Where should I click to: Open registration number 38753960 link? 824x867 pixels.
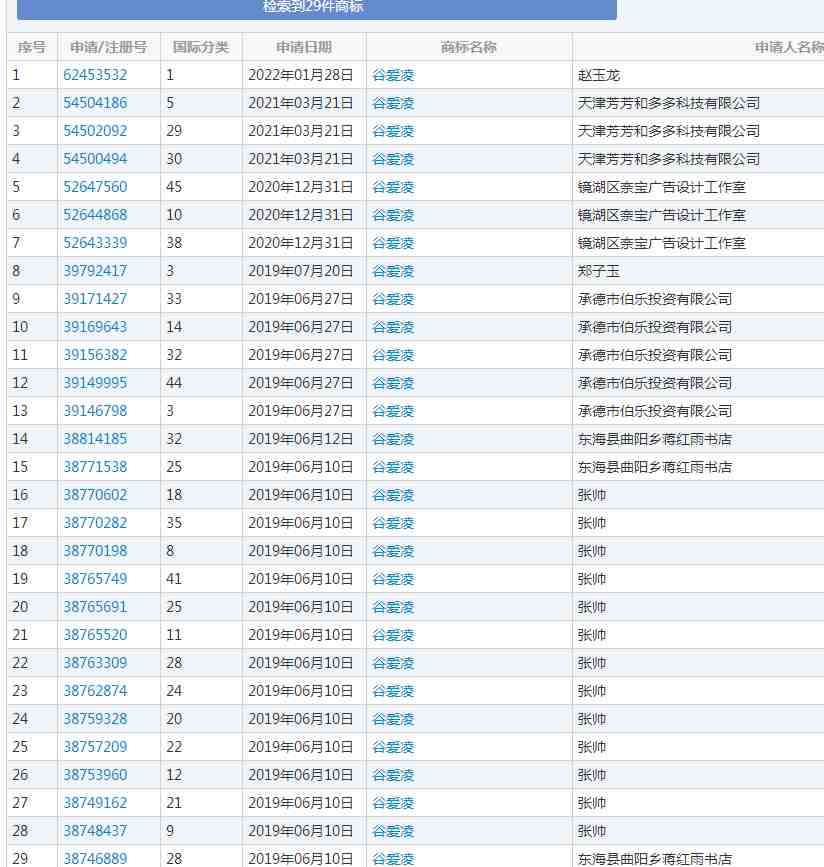[95, 774]
